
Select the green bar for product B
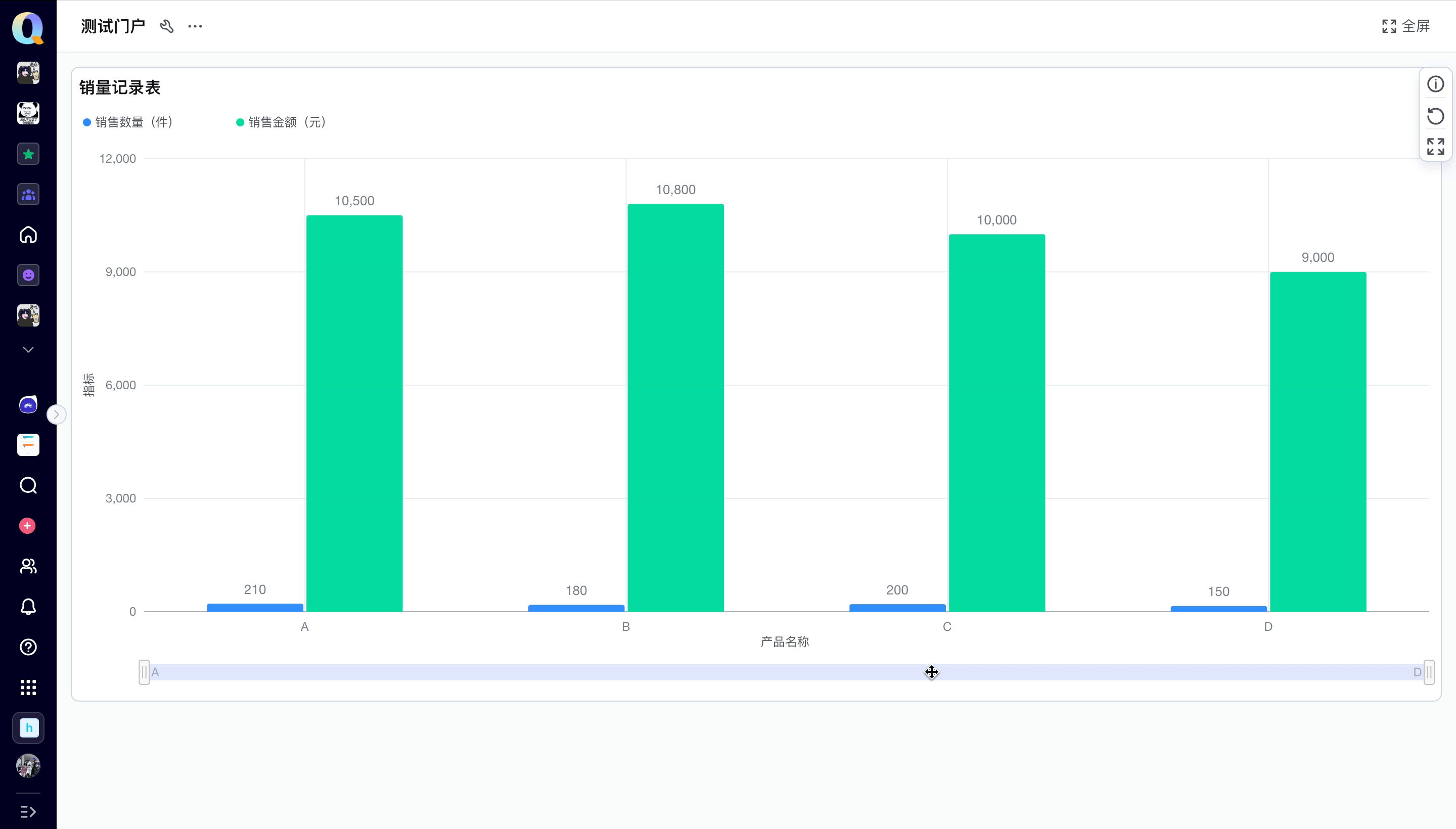click(675, 407)
